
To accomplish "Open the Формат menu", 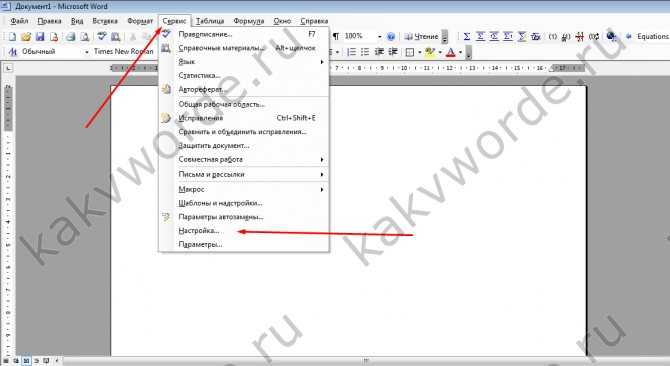I will pos(140,21).
